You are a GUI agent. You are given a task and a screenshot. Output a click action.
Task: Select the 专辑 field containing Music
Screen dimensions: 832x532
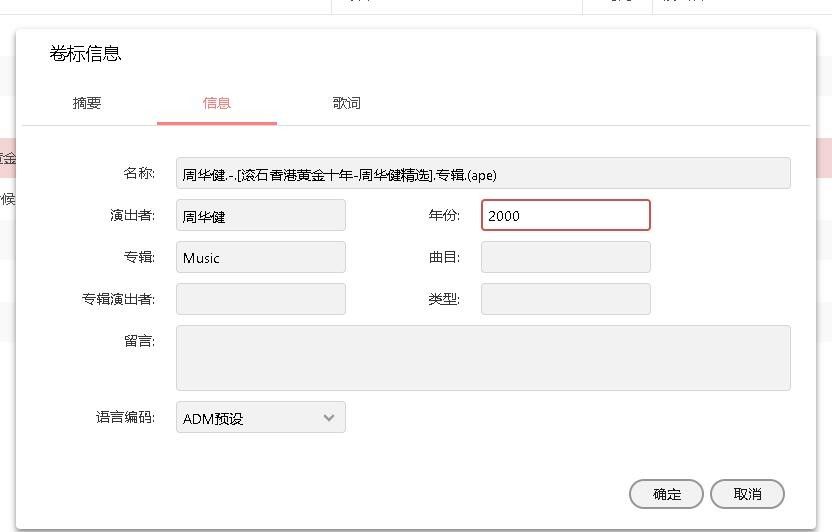[x=261, y=258]
